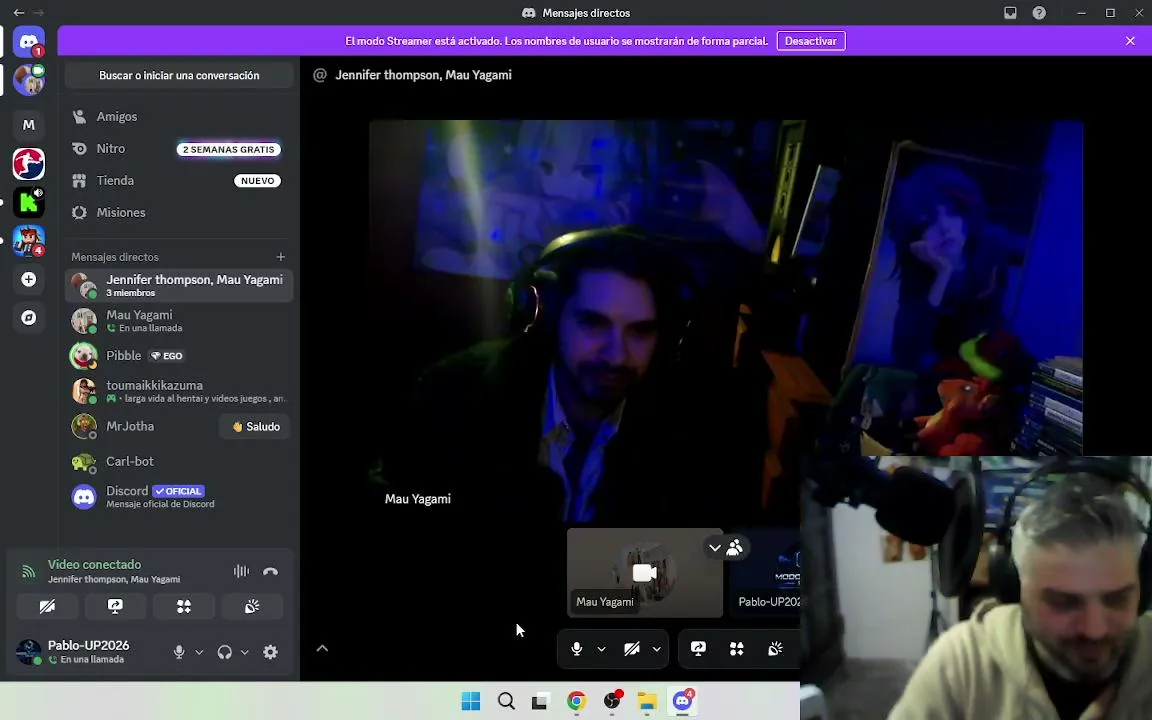Open soundboard in the call control bar
This screenshot has width=1152, height=720.
(x=775, y=649)
